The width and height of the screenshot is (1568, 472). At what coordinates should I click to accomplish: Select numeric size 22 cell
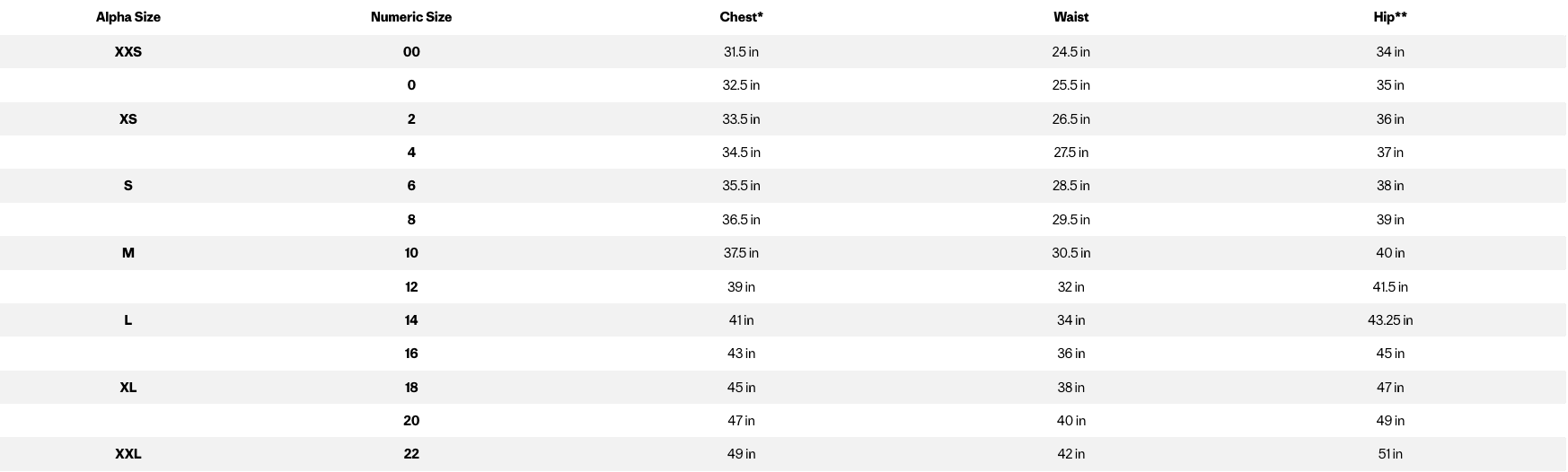(x=411, y=454)
